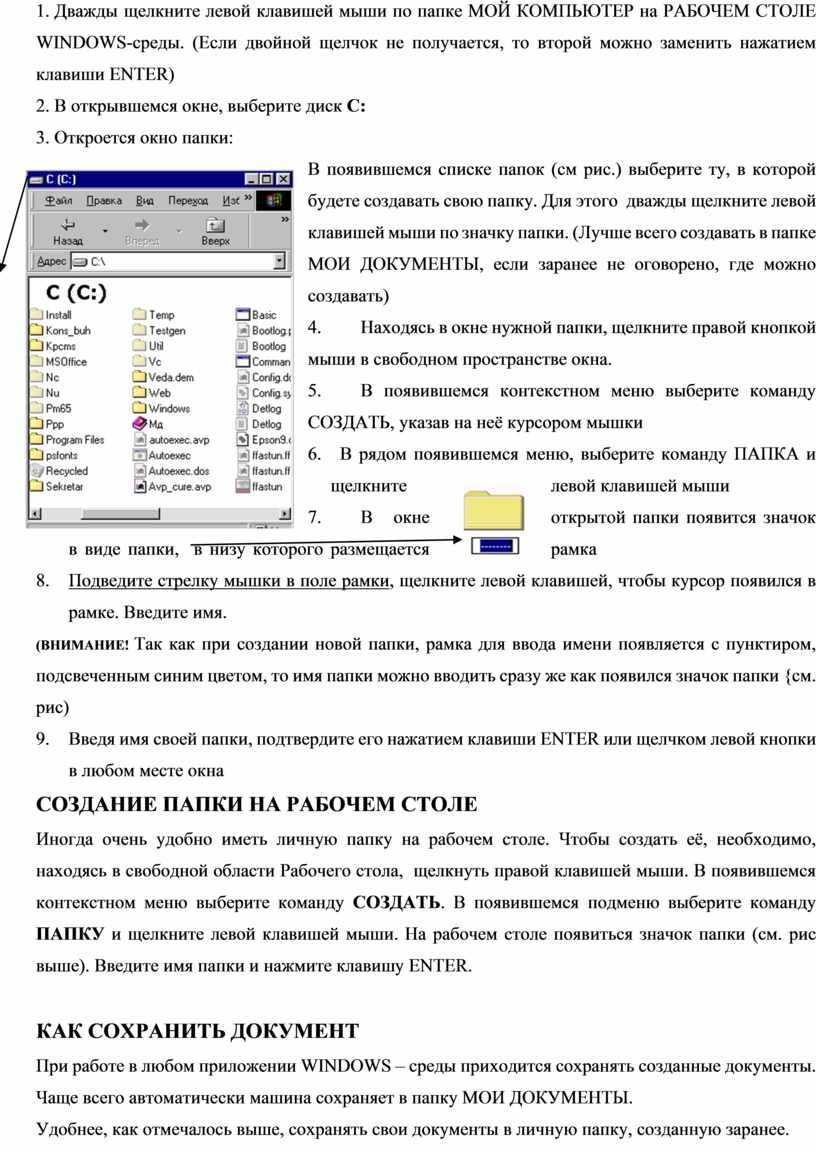Select the Epson9 file icon
Image resolution: width=816 pixels, height=1152 pixels.
click(x=243, y=439)
